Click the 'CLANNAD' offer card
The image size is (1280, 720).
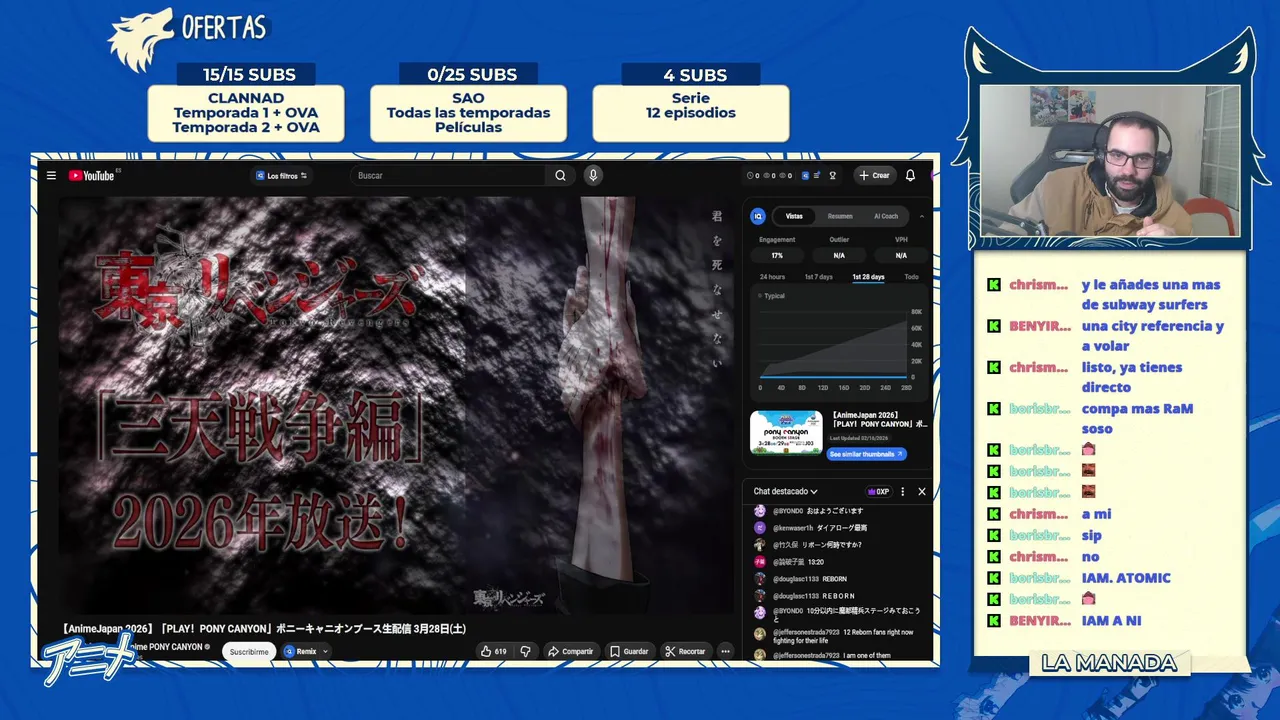[x=246, y=113]
